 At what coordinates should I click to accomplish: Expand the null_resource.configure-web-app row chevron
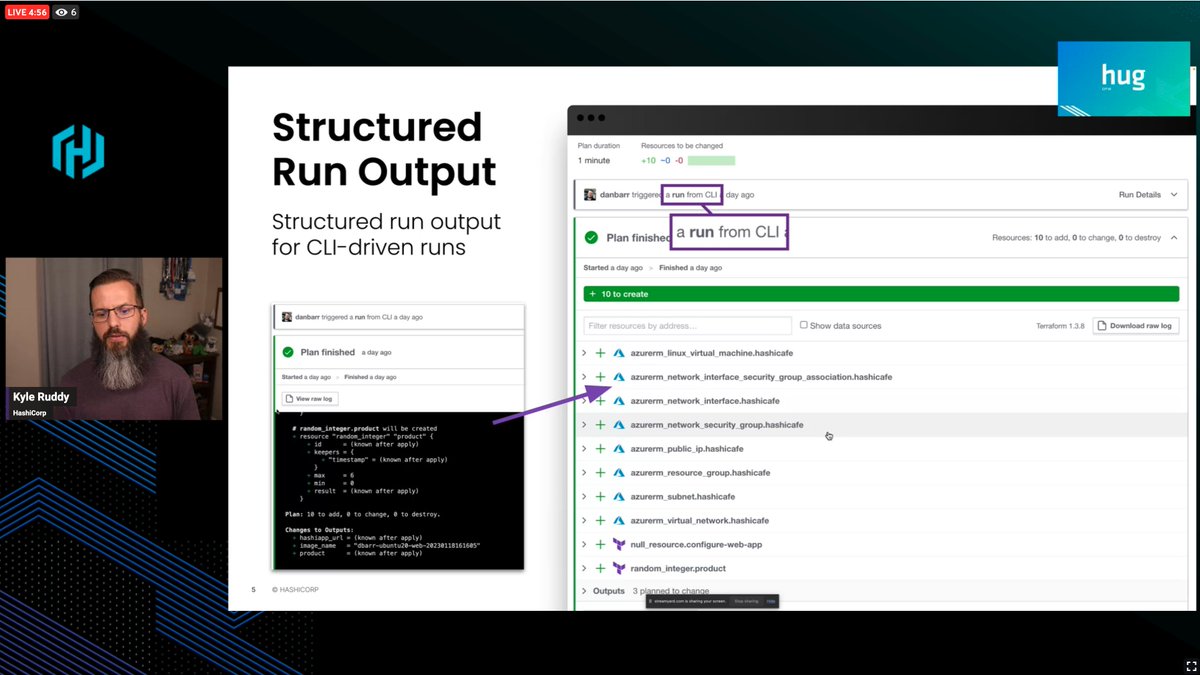coord(584,545)
